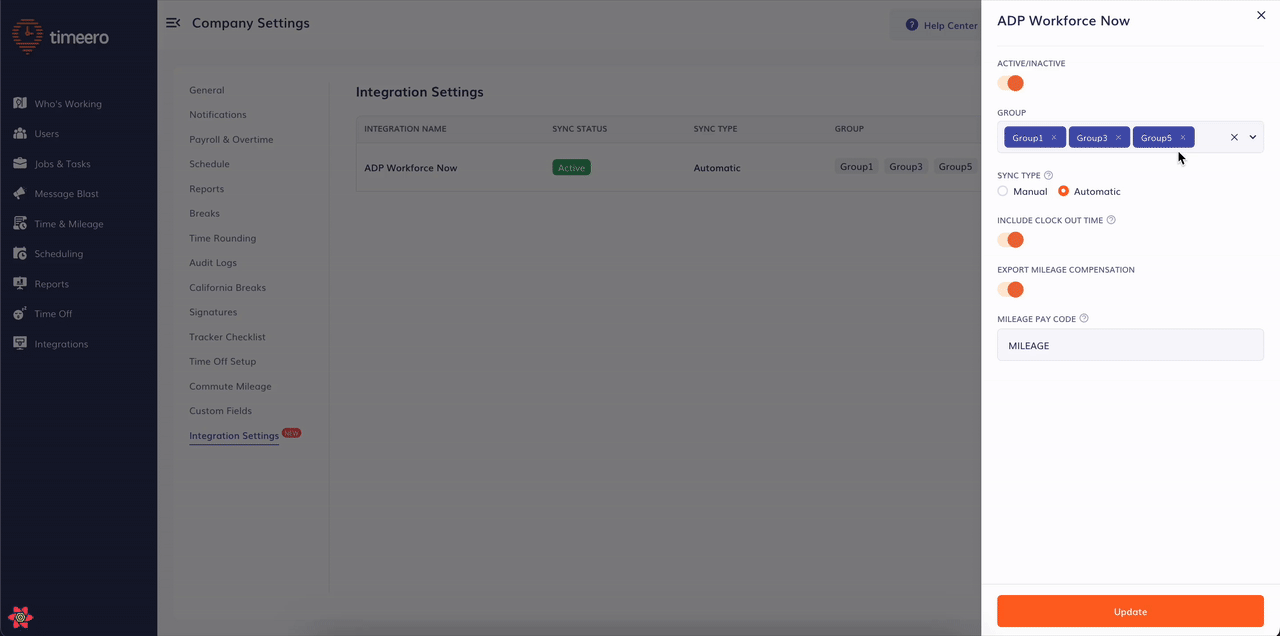
Task: Select the Scheduling calendar icon
Action: click(20, 253)
